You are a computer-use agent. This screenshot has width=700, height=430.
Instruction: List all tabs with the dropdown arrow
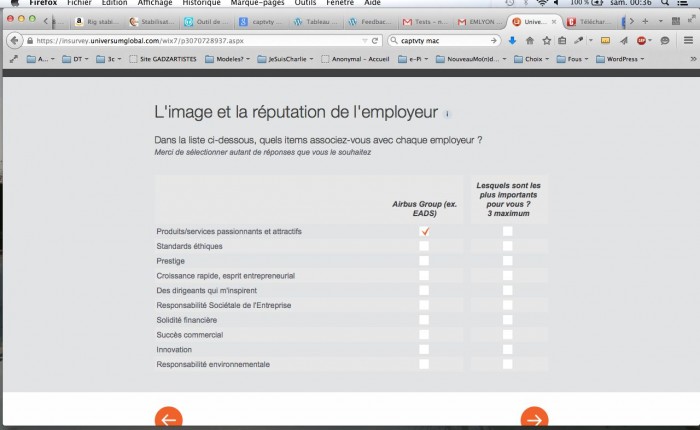coord(661,21)
